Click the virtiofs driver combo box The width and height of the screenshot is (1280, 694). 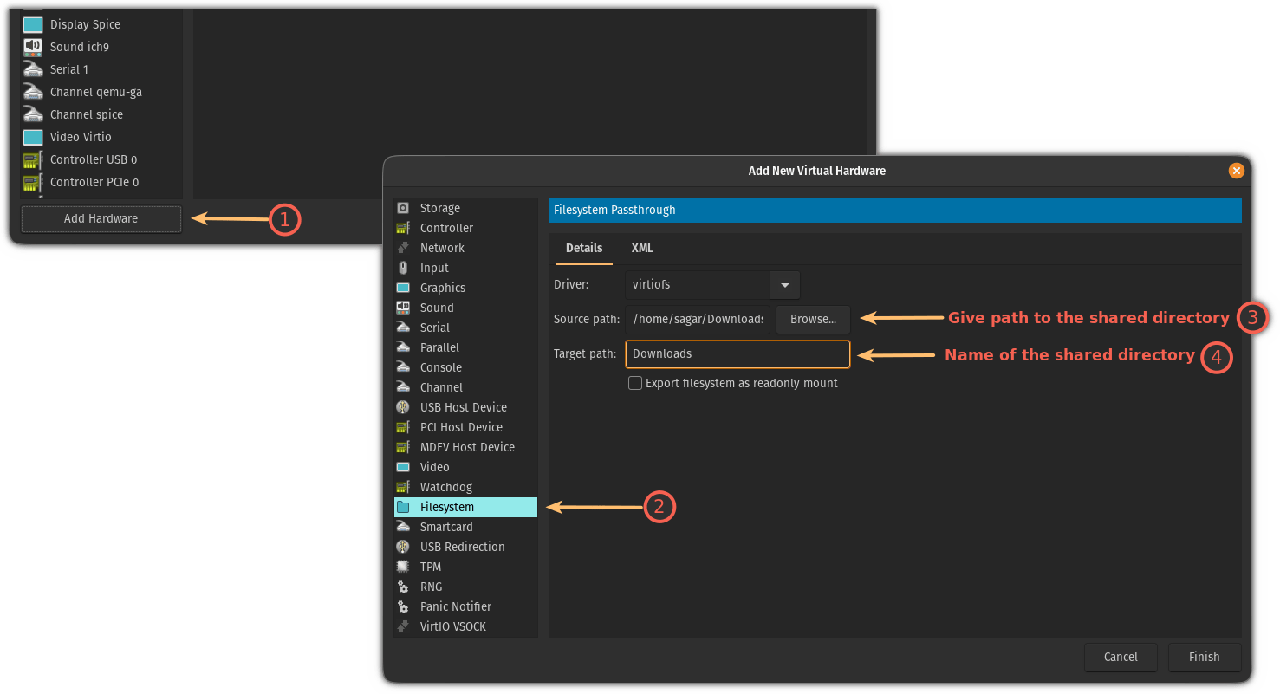697,285
